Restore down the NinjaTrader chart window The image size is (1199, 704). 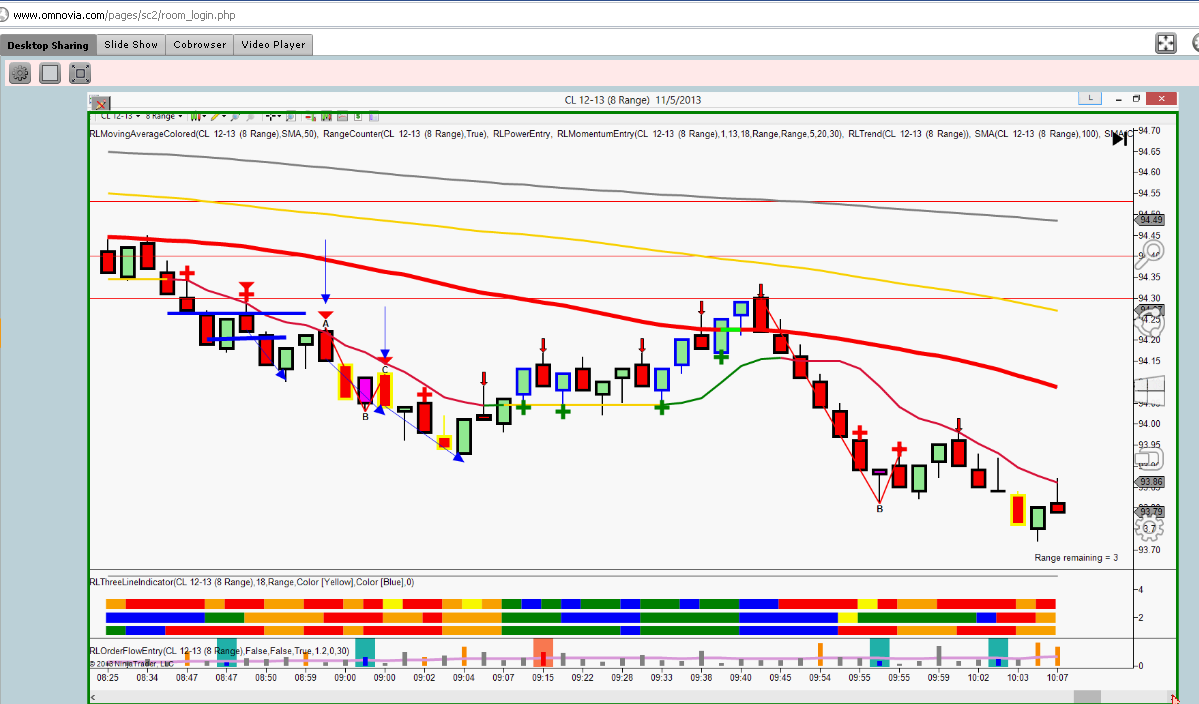pos(1137,99)
